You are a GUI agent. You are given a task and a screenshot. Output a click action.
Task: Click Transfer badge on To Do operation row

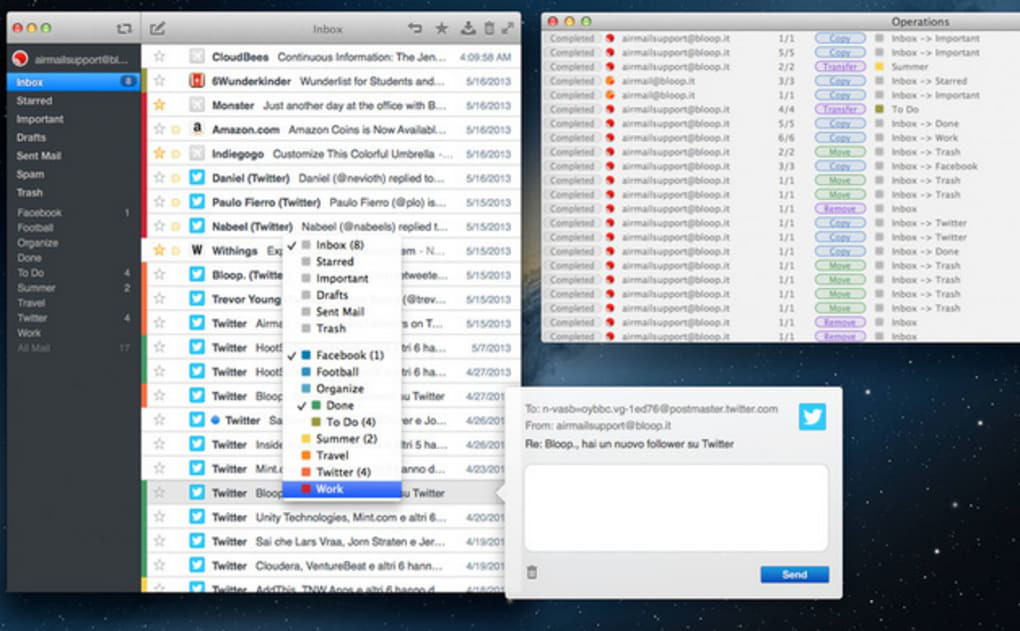840,109
